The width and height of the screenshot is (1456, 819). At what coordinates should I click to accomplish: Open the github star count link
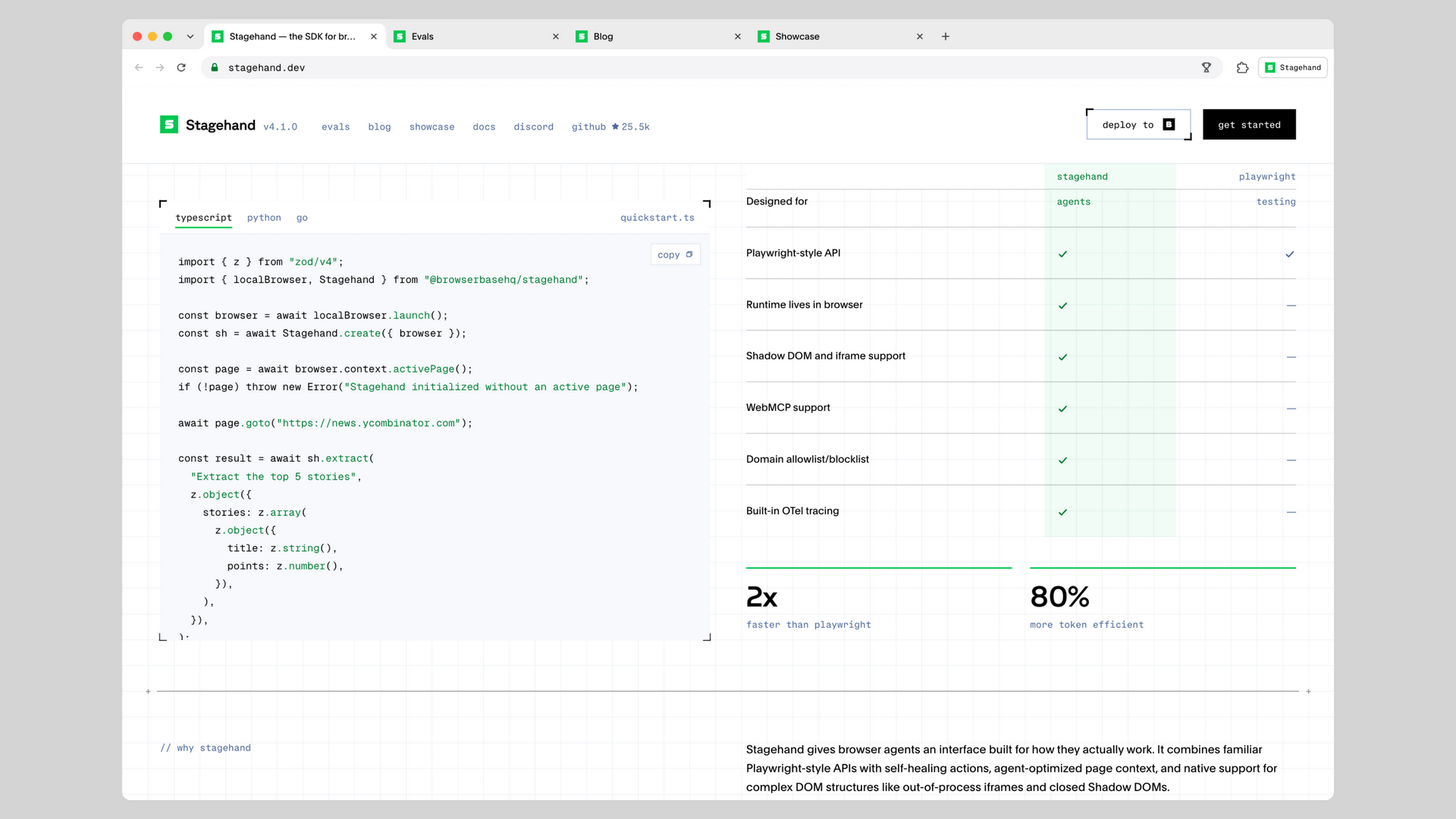pos(610,127)
